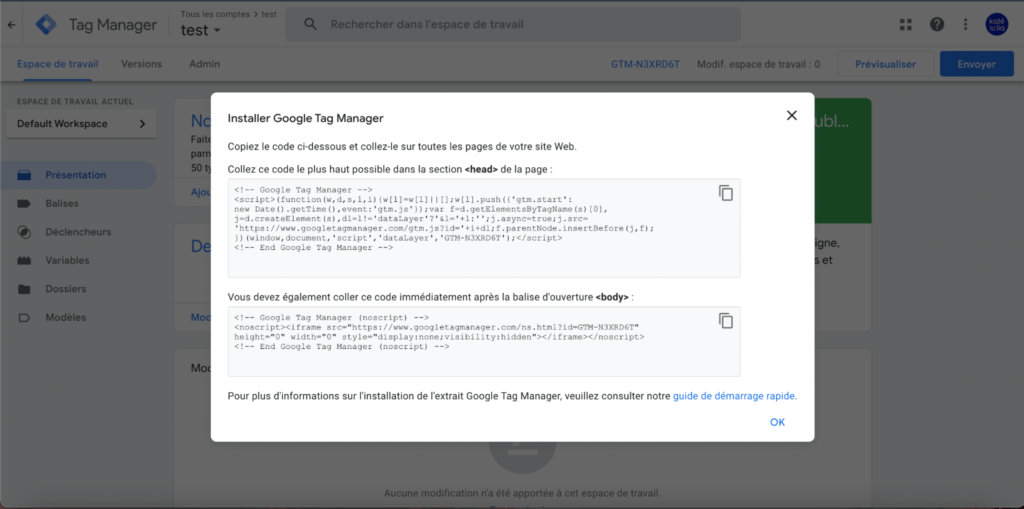This screenshot has height=509, width=1024.
Task: Click the search magnifier icon
Action: point(311,24)
